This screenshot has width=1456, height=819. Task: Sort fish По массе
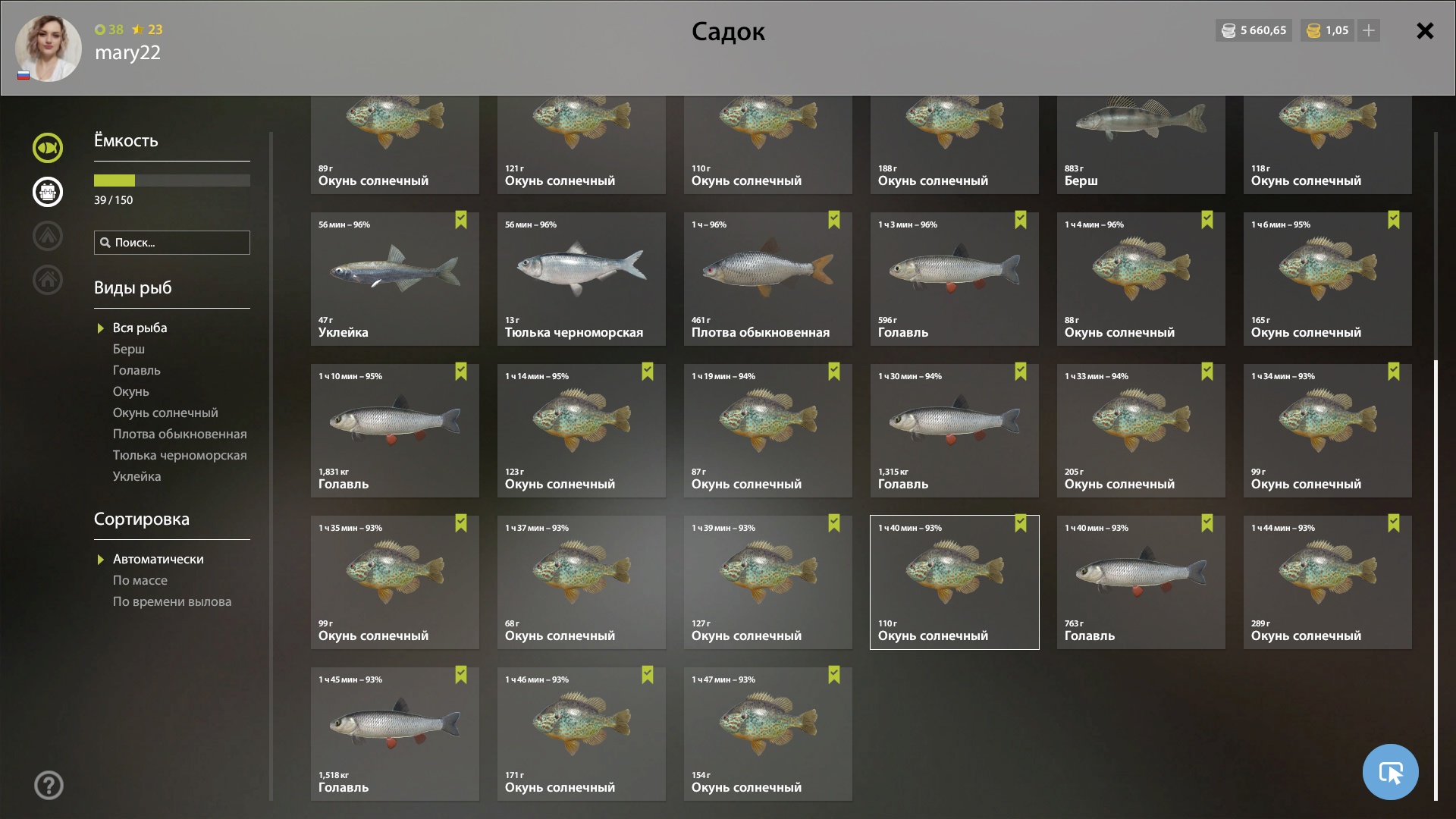coord(140,580)
